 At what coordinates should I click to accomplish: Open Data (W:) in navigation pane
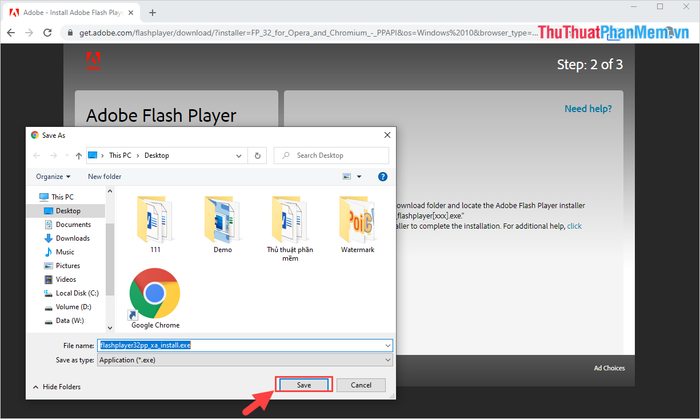pos(64,321)
